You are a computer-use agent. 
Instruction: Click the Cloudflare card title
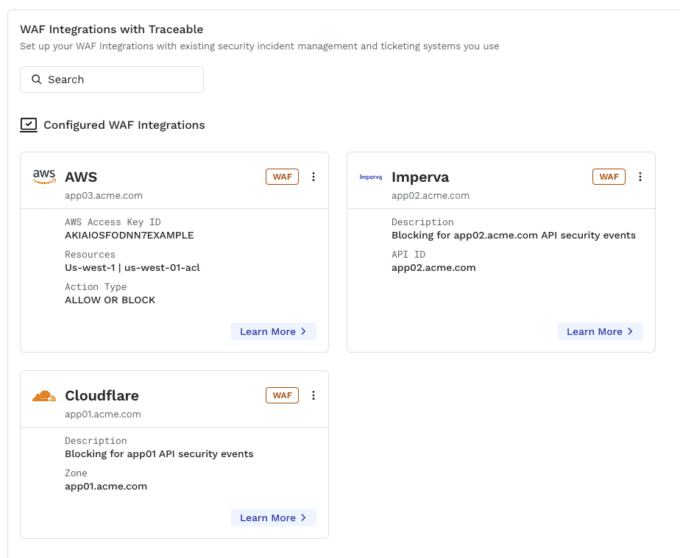click(x=102, y=395)
